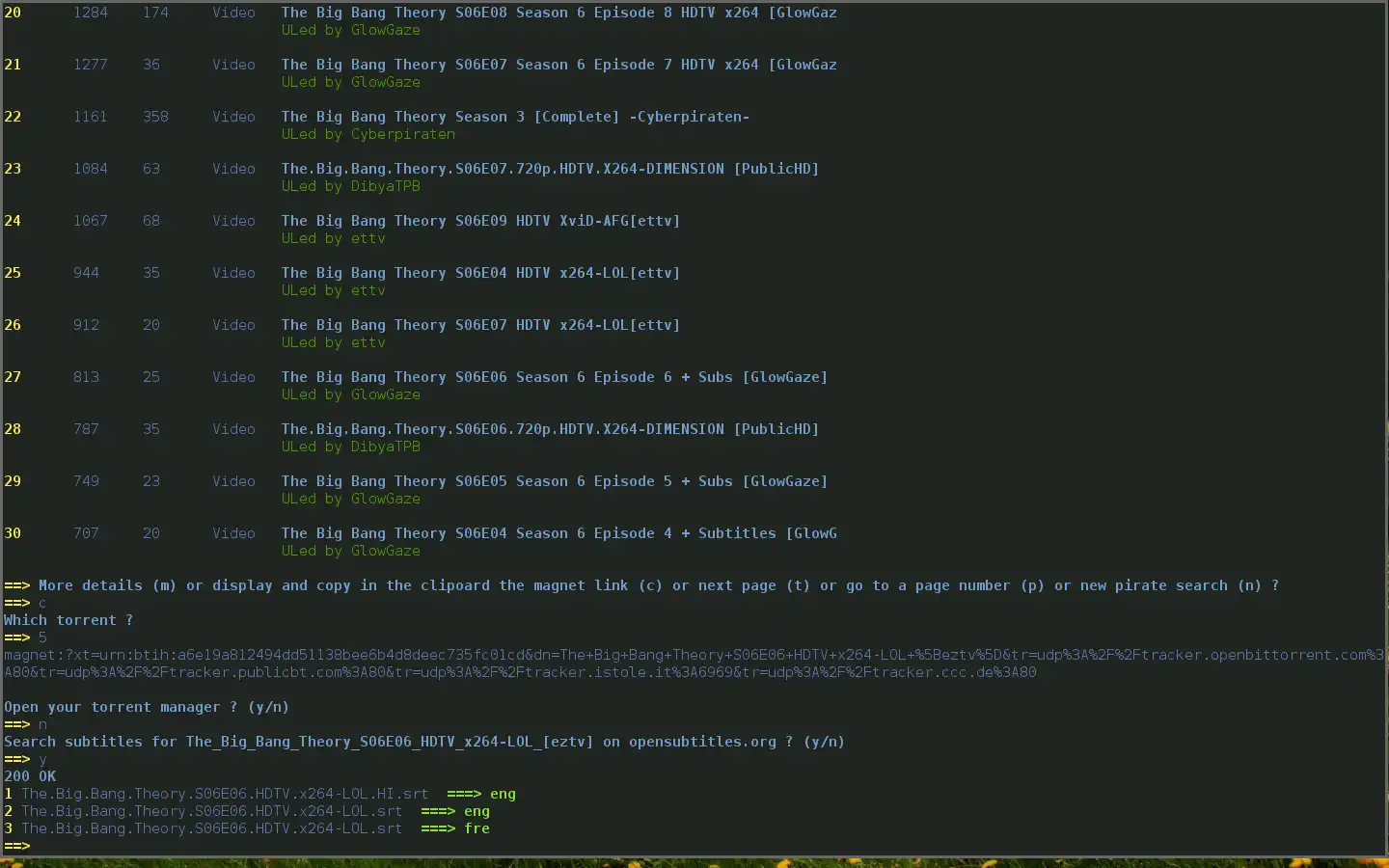Select seeder count 707 in row 30
The width and height of the screenshot is (1389, 868).
pyautogui.click(x=86, y=533)
